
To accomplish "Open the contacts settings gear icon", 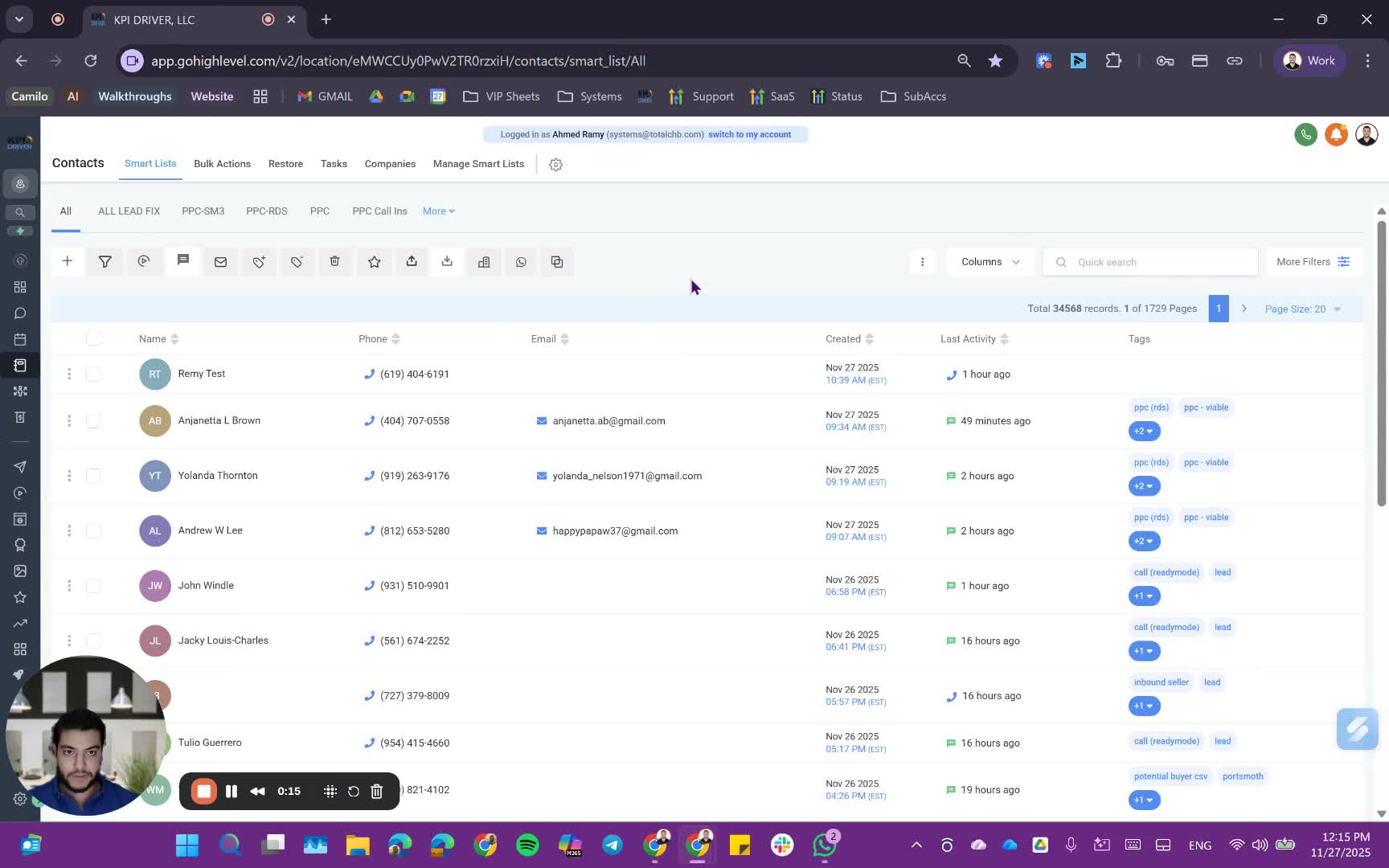I will 555,164.
